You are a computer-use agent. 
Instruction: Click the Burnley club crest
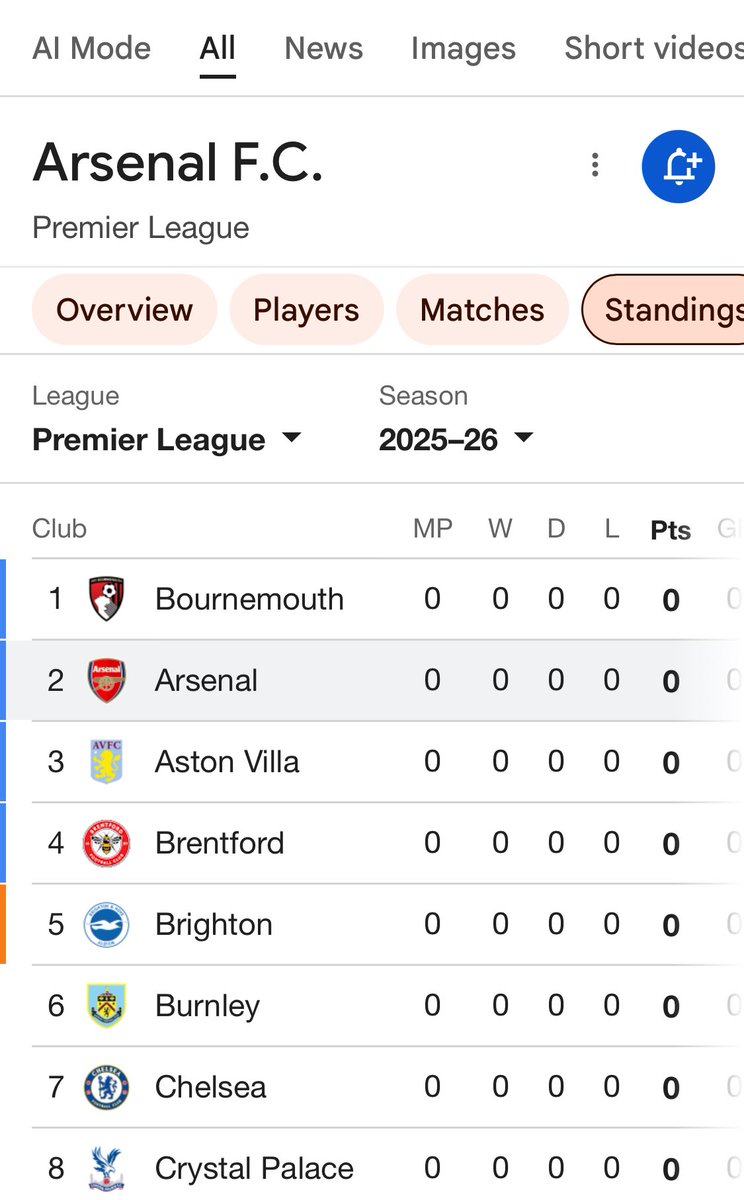[106, 1006]
